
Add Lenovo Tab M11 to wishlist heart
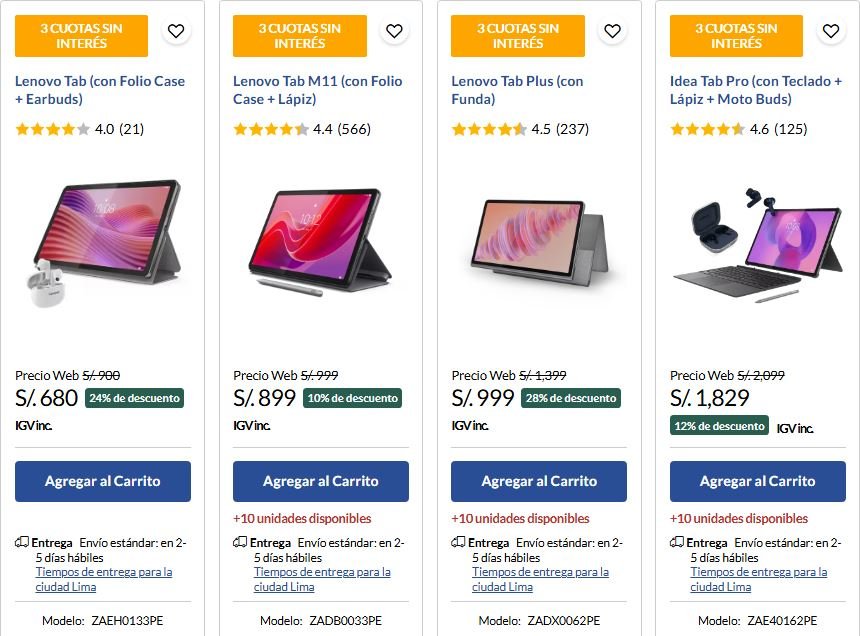tap(394, 31)
